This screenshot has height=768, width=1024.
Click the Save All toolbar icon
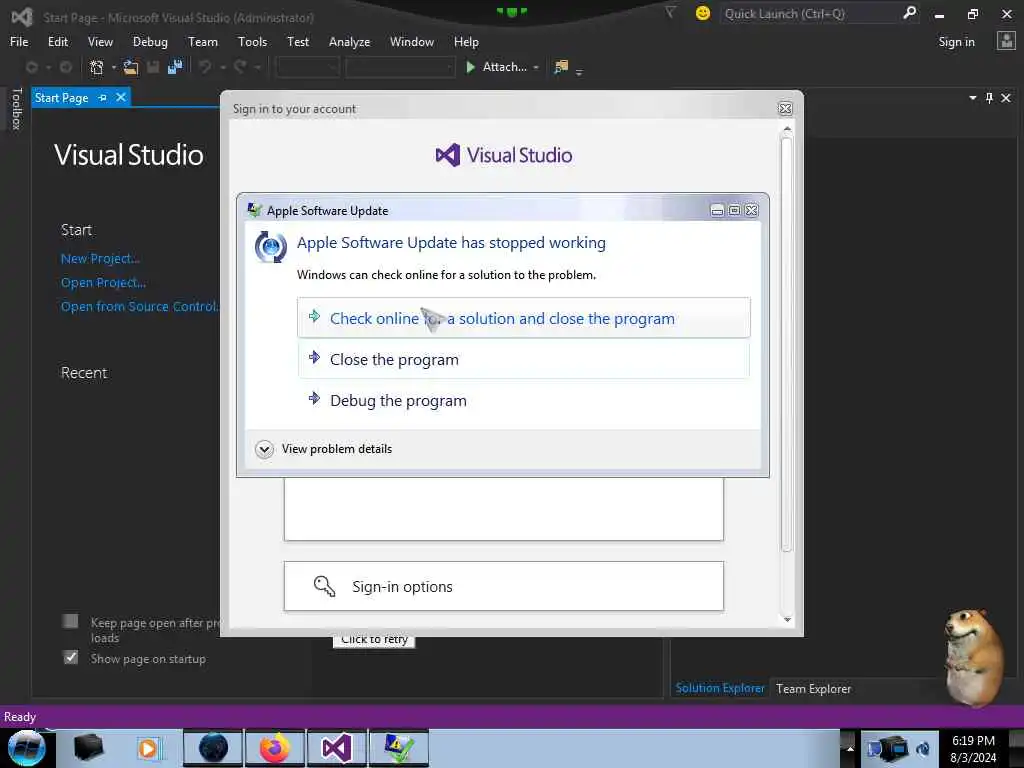click(175, 67)
